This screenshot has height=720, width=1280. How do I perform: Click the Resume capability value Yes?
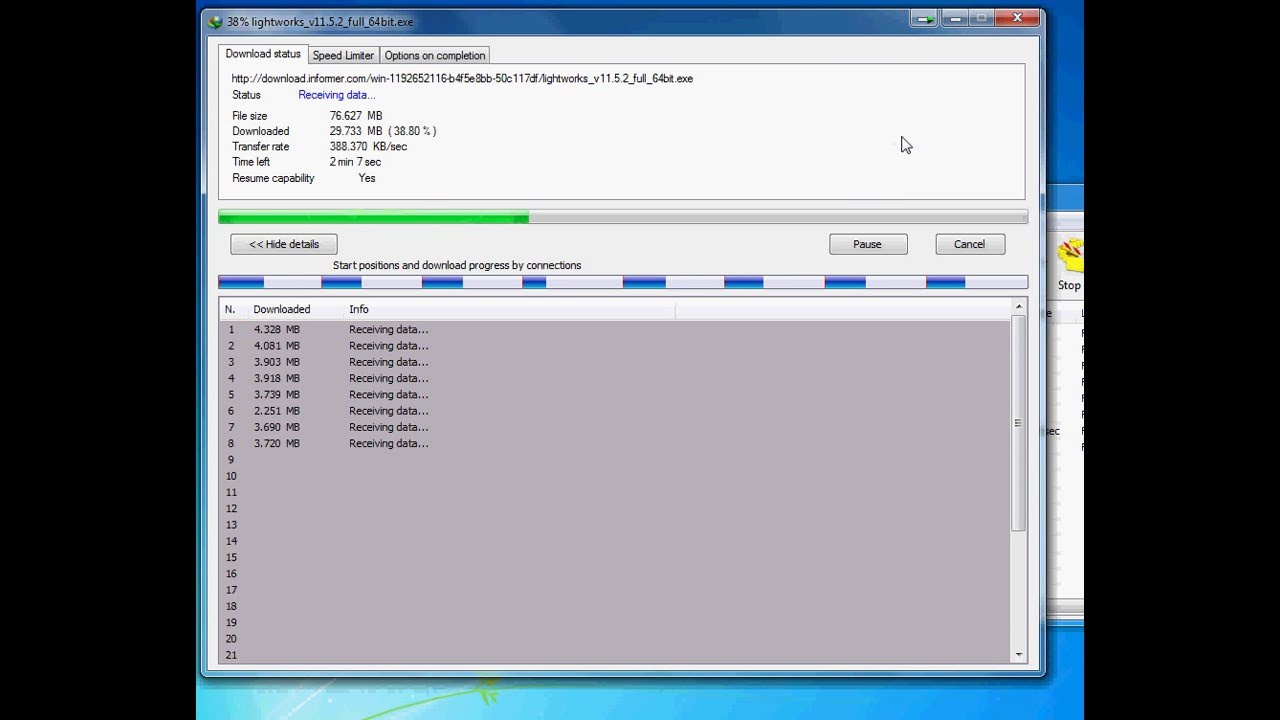[367, 178]
